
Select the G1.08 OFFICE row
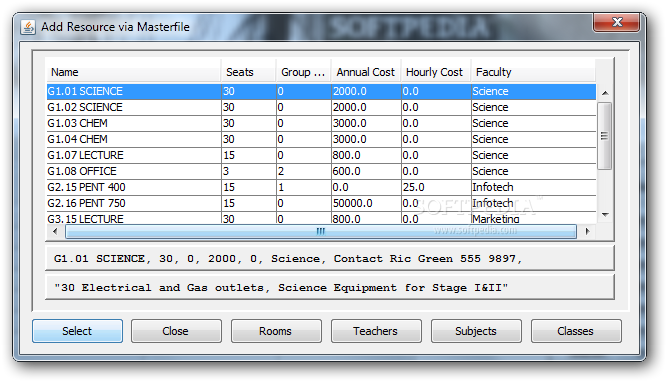click(x=321, y=171)
